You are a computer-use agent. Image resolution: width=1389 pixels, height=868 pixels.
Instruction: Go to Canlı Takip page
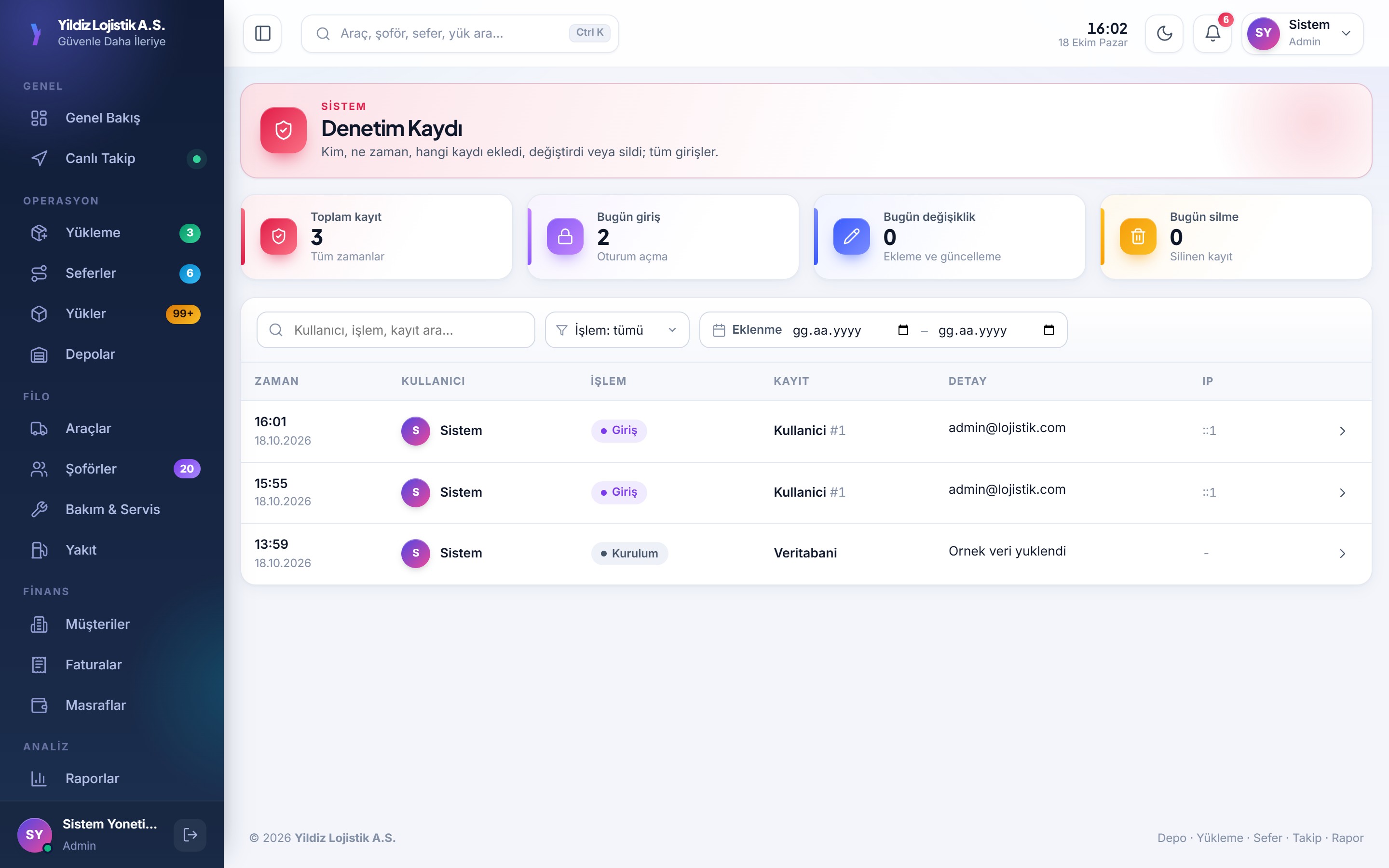(x=112, y=159)
